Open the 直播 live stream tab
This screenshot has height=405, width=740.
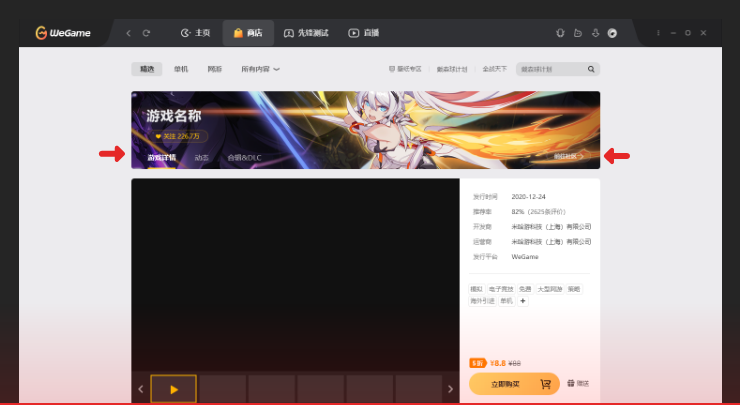coord(363,33)
